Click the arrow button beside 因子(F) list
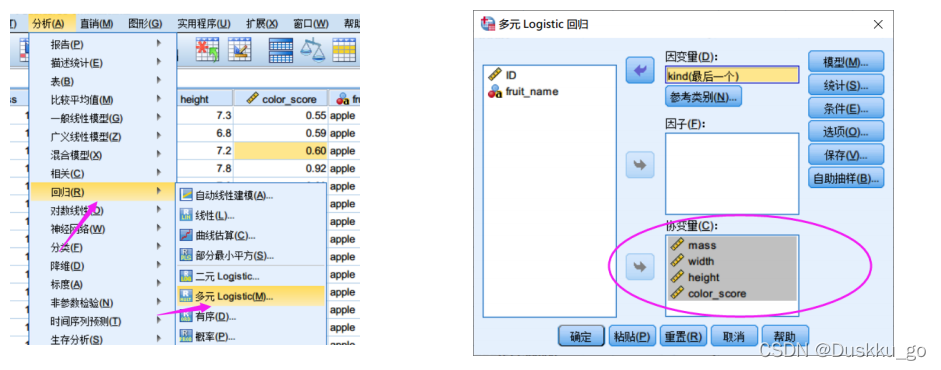The height and width of the screenshot is (370, 941). pyautogui.click(x=640, y=165)
